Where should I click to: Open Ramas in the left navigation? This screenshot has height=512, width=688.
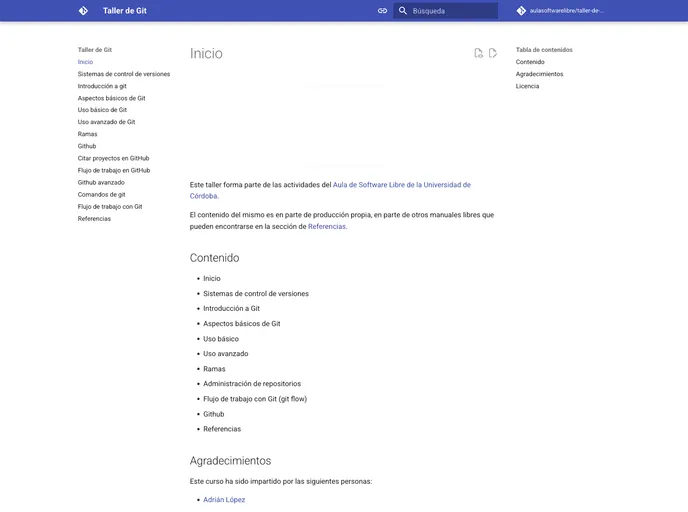(87, 134)
